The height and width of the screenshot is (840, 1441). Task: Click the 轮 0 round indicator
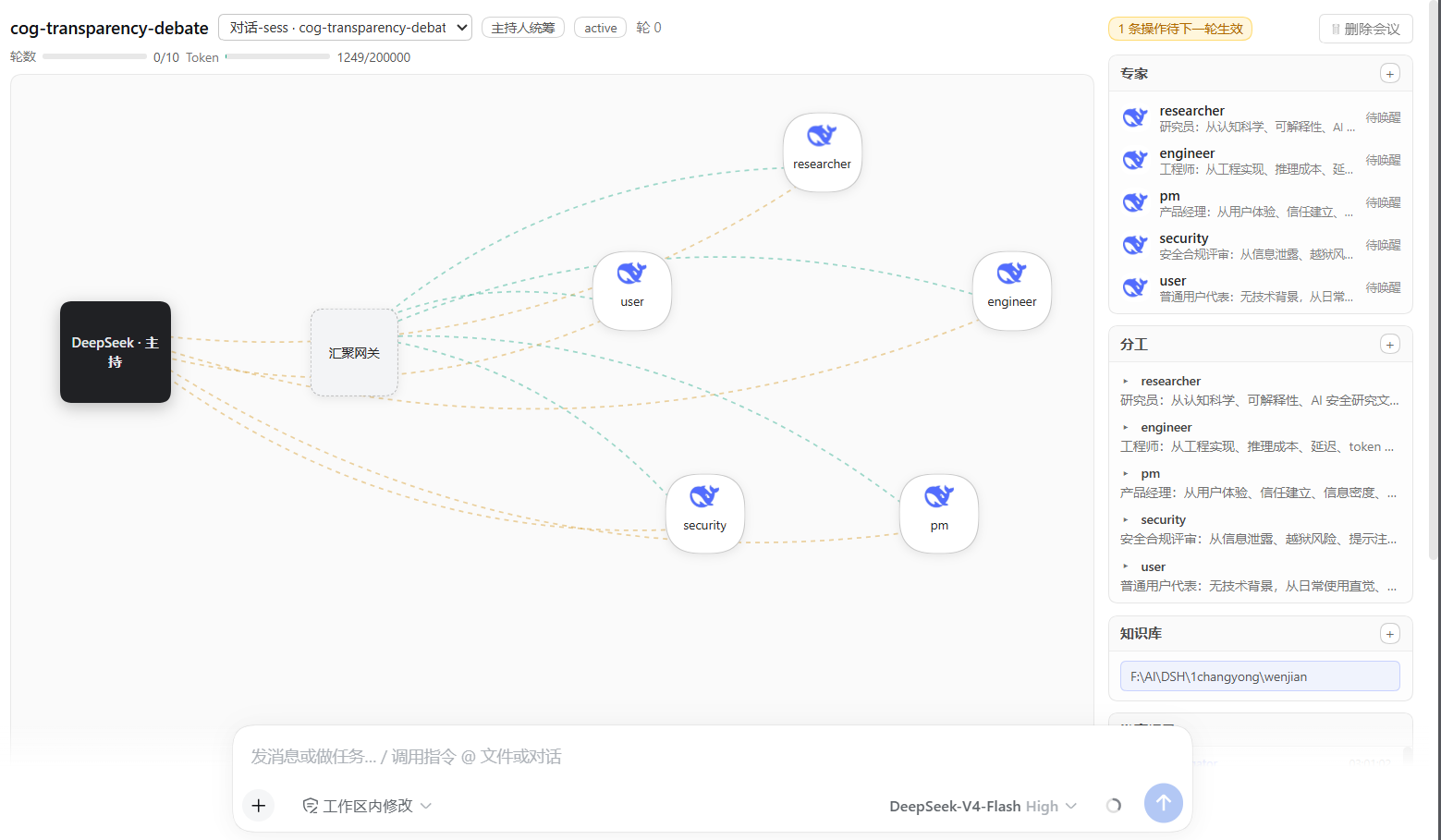coord(649,28)
